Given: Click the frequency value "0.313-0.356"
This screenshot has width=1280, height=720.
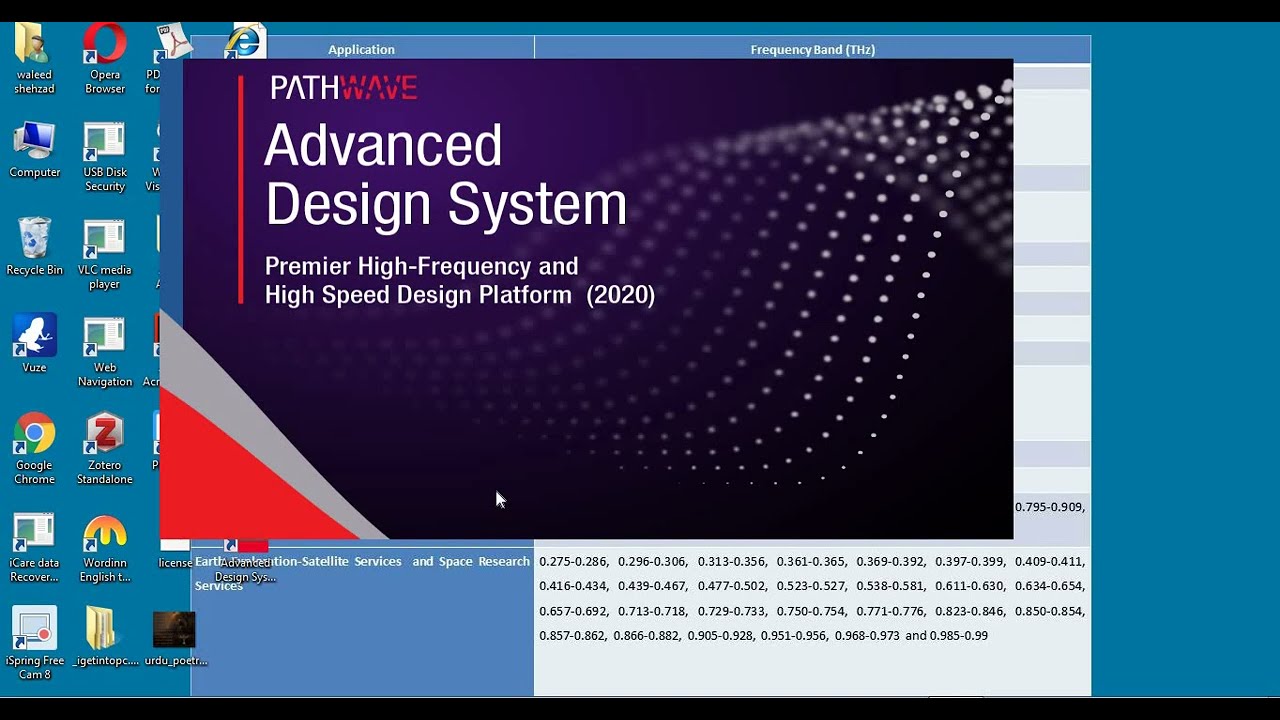Looking at the screenshot, I should tap(732, 562).
